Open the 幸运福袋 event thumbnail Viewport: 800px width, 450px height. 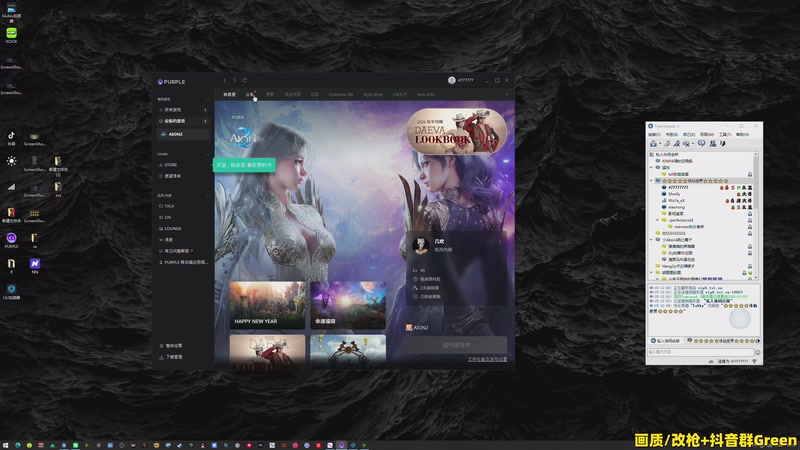tap(348, 305)
